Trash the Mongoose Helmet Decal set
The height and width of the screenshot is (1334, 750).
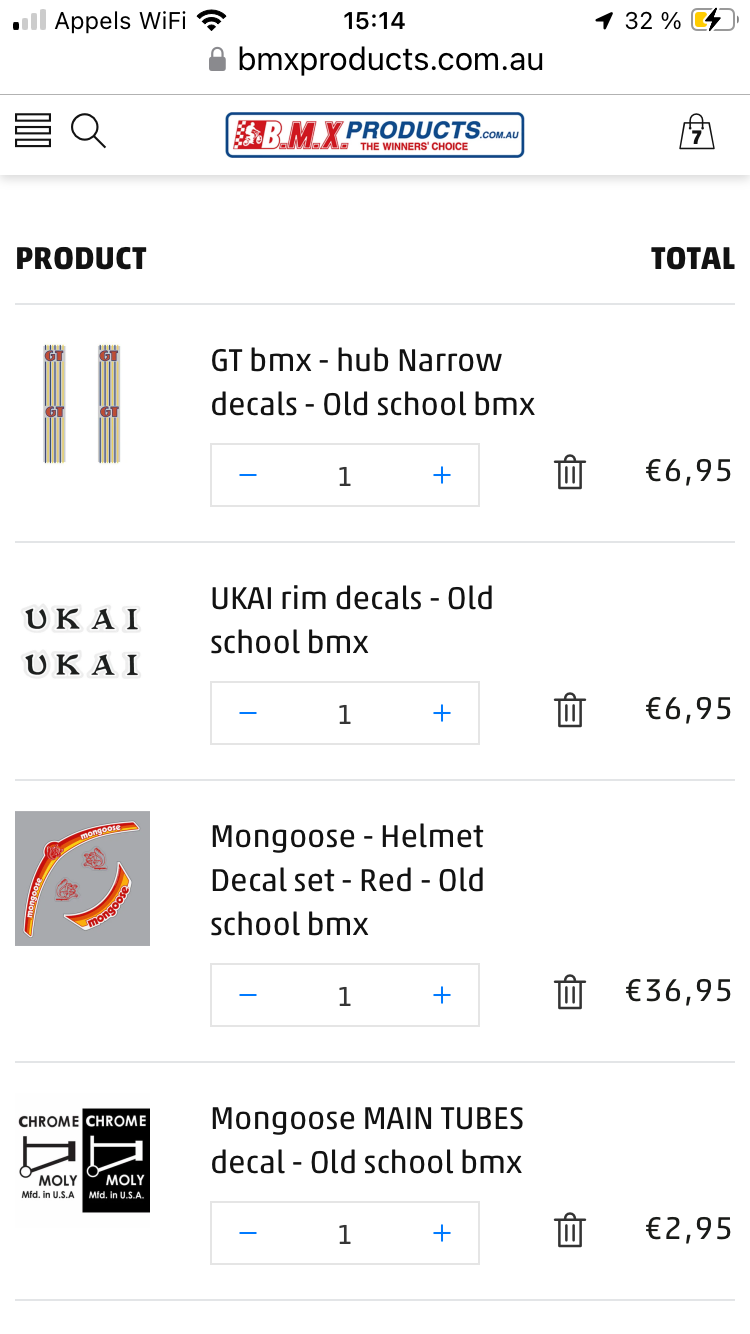click(569, 992)
